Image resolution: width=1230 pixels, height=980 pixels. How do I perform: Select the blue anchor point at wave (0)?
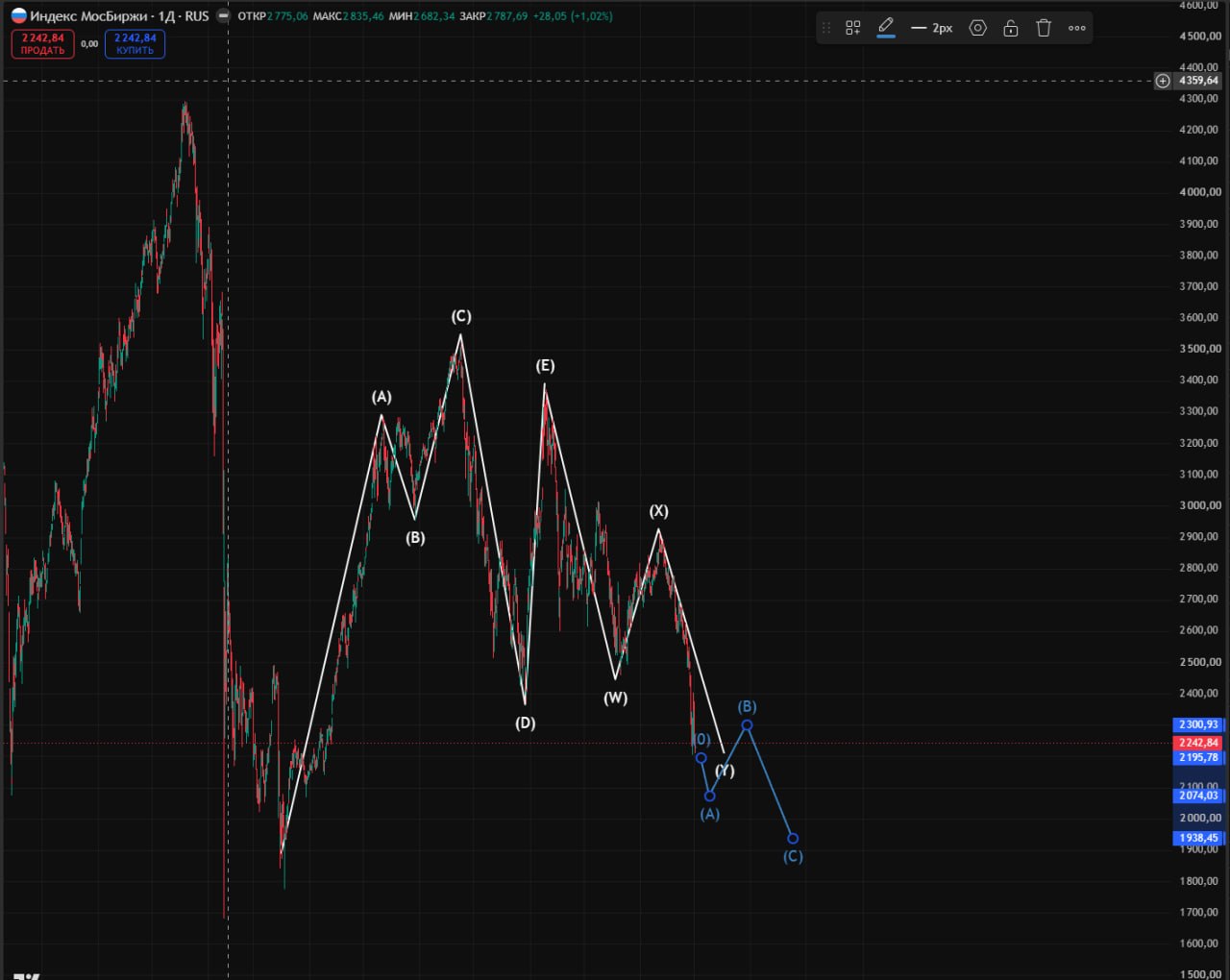[x=701, y=758]
